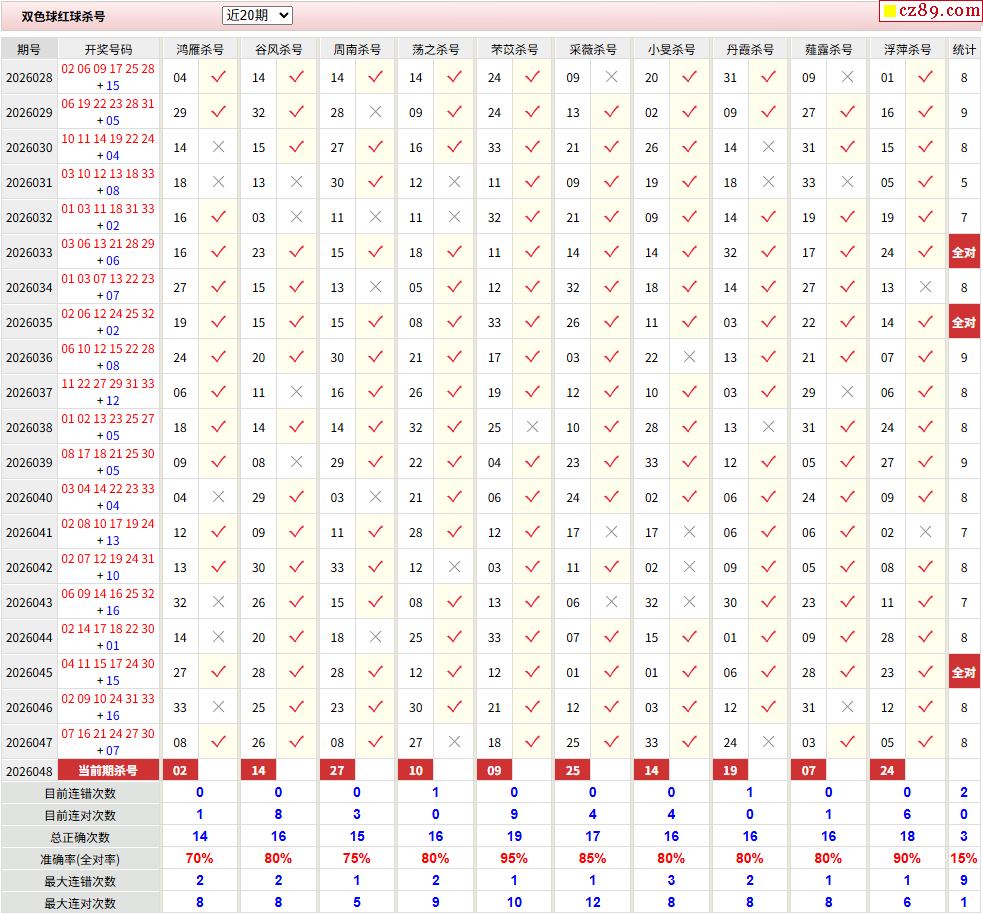Viewport: 983px width, 914px height.
Task: Open the 近20期 period dropdown
Action: [x=257, y=15]
